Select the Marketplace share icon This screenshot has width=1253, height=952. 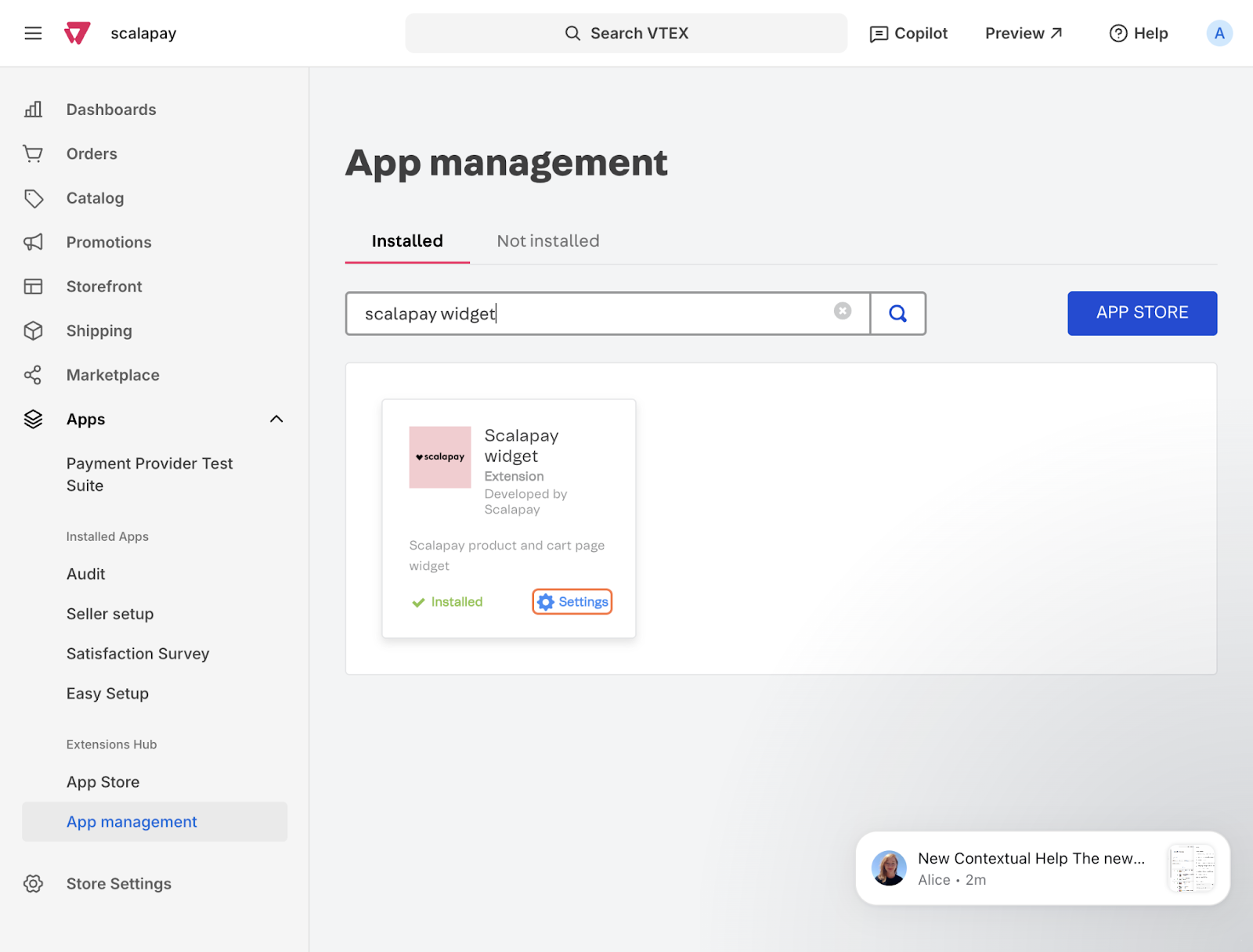(33, 375)
